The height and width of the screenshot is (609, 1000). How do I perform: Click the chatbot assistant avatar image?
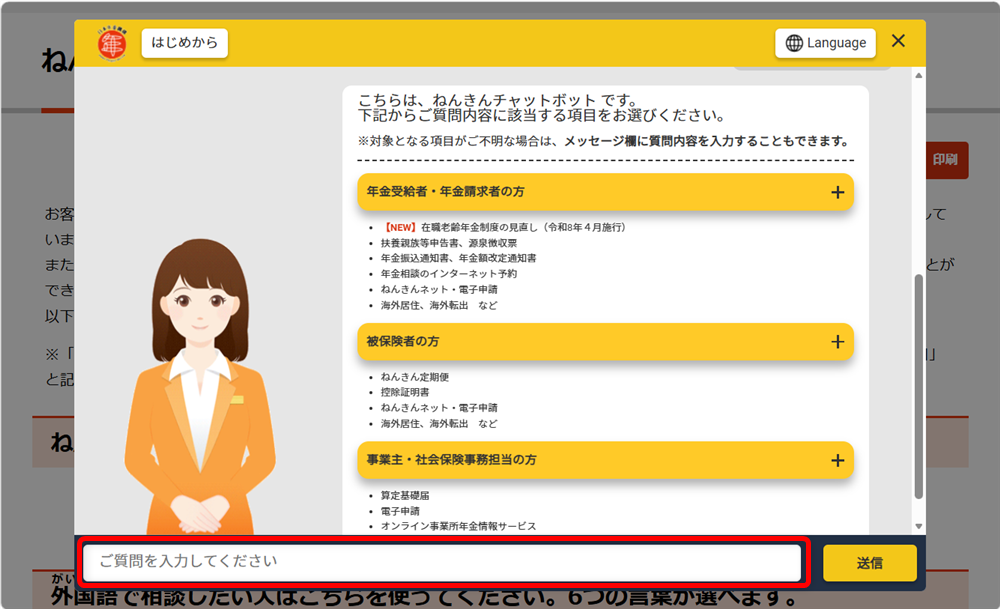(200, 386)
